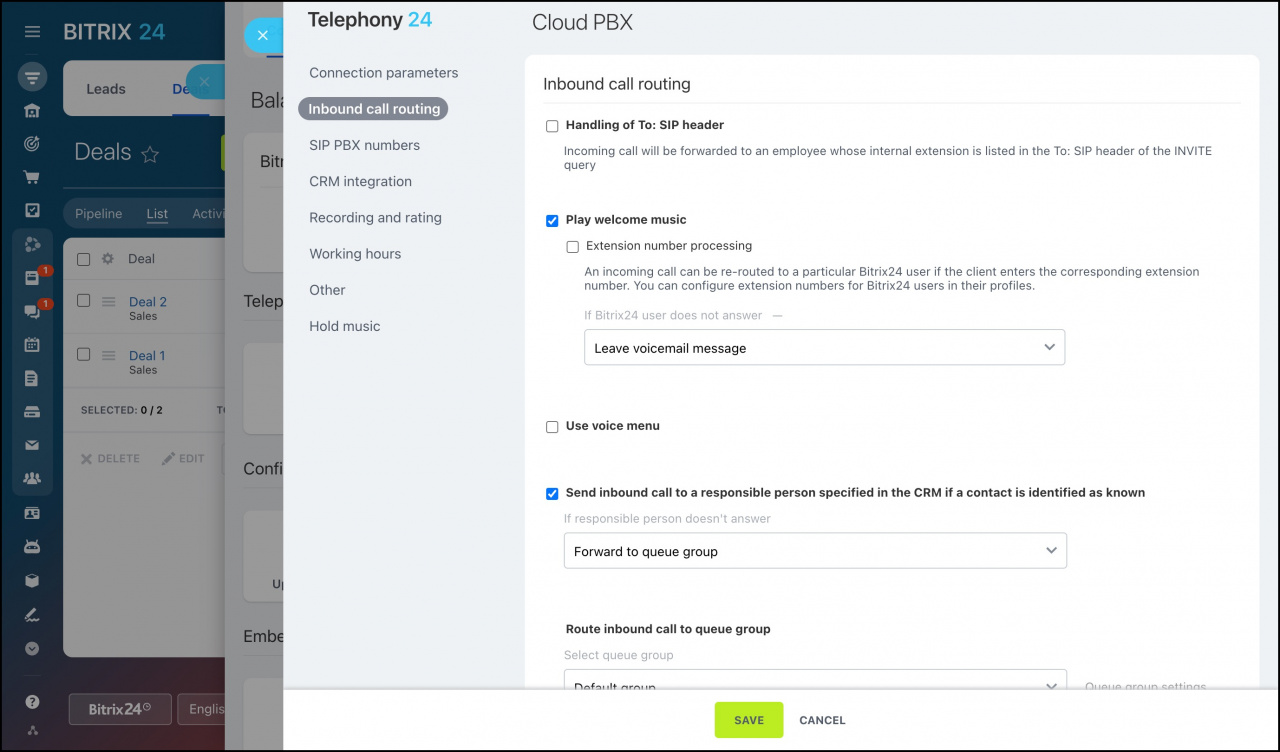Image resolution: width=1280 pixels, height=752 pixels.
Task: Select the Deal 1 row checkbox
Action: point(84,354)
